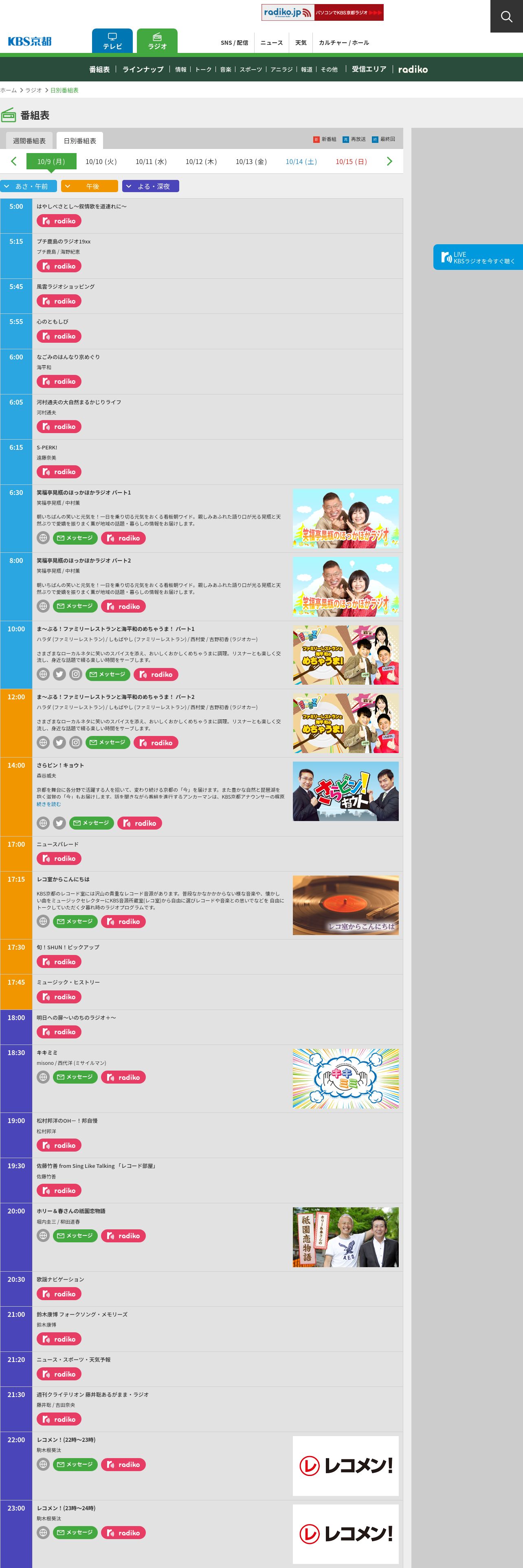Open 天気 menu link
The height and width of the screenshot is (1568, 523).
[x=301, y=43]
